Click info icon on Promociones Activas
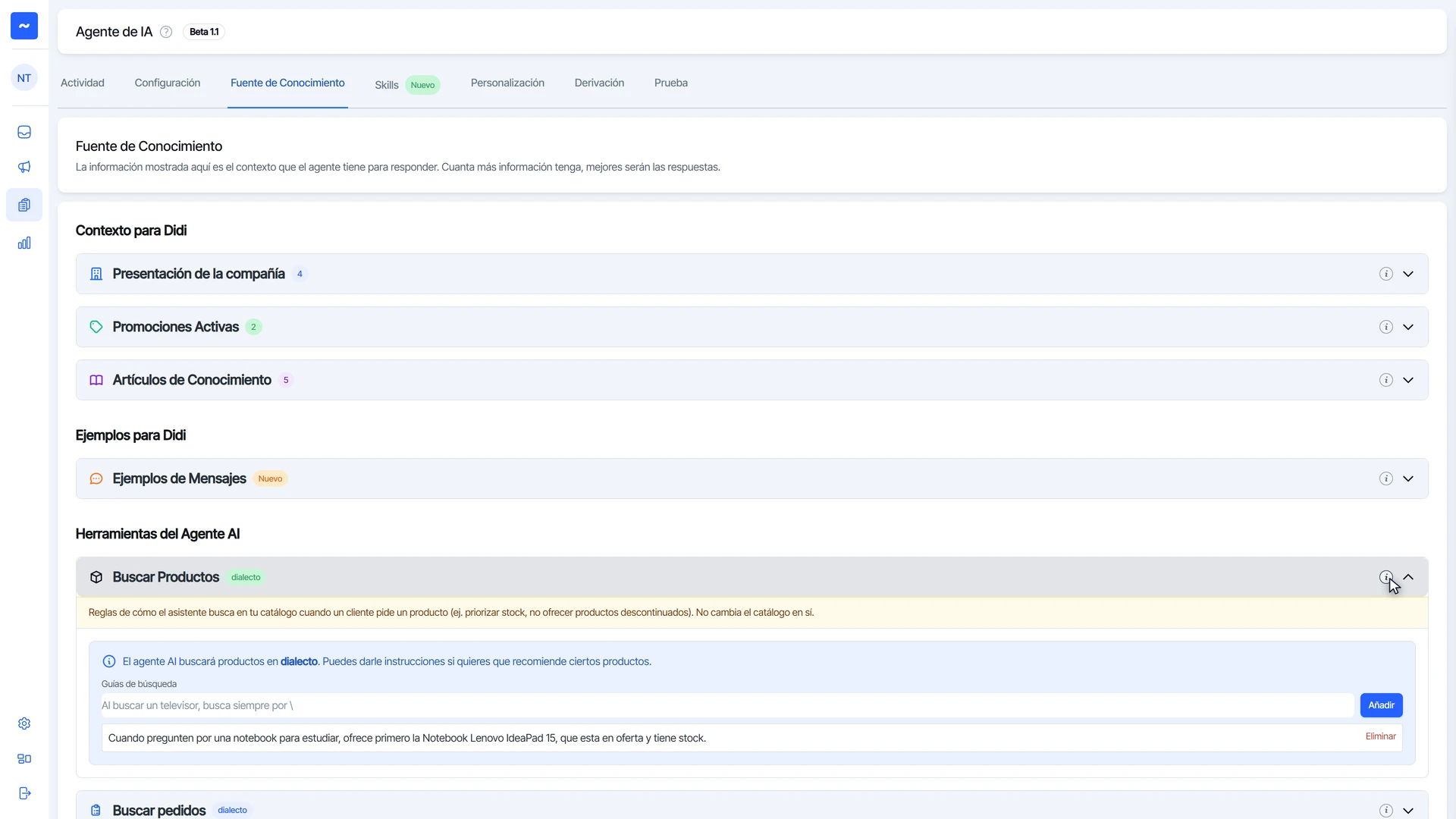1456x819 pixels. pos(1385,327)
